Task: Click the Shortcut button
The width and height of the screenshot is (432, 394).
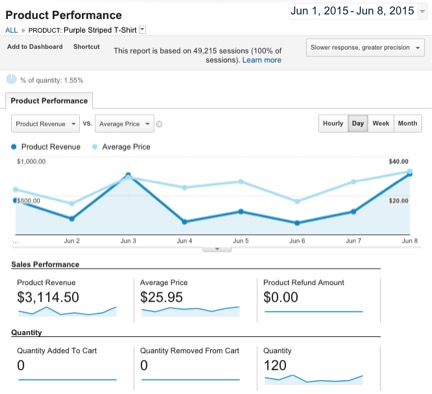Action: point(86,47)
